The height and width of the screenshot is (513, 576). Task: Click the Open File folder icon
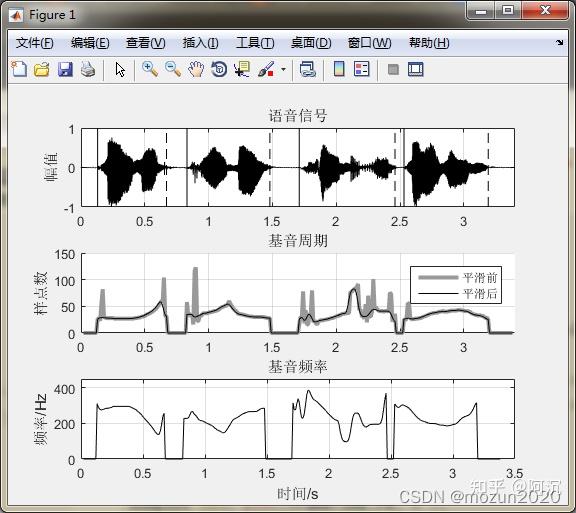tap(42, 69)
